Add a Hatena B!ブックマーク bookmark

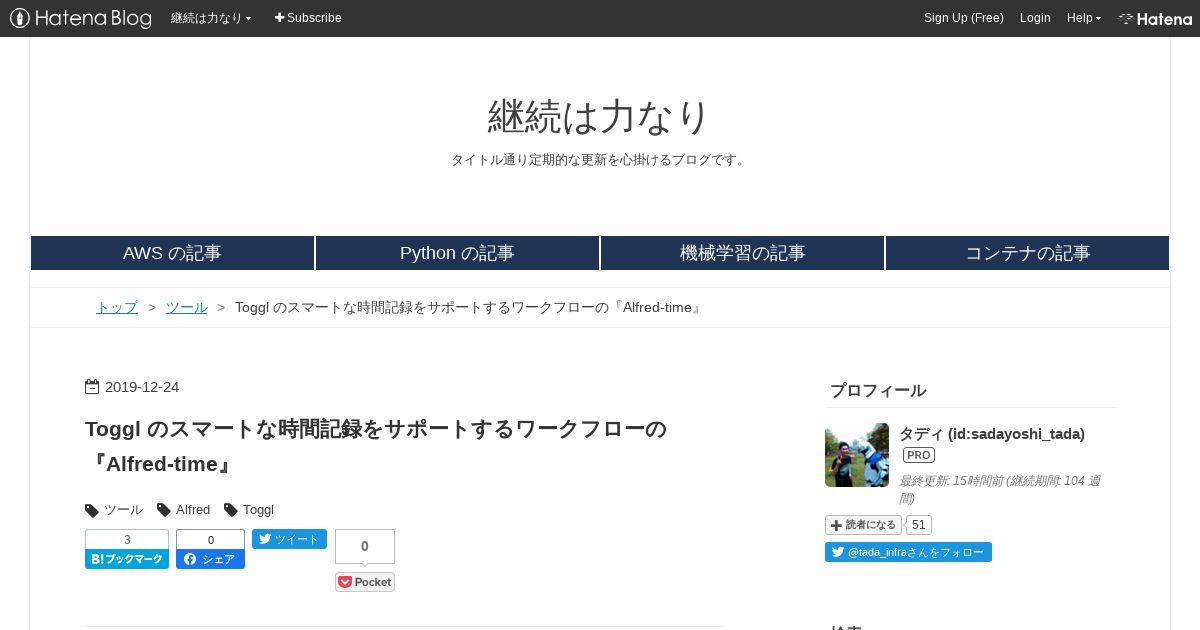tap(127, 559)
